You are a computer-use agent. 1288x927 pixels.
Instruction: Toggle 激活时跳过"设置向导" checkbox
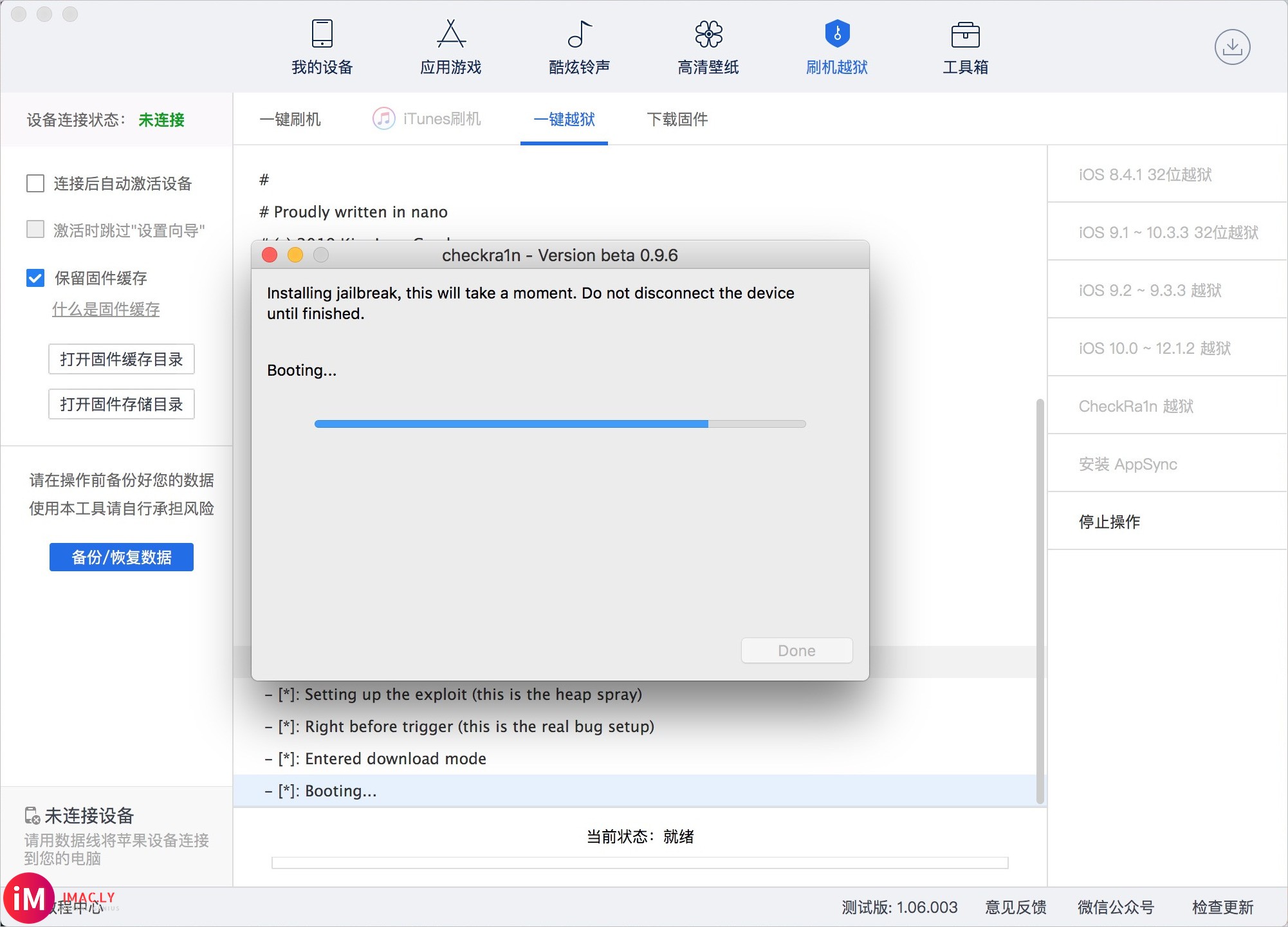pos(35,230)
